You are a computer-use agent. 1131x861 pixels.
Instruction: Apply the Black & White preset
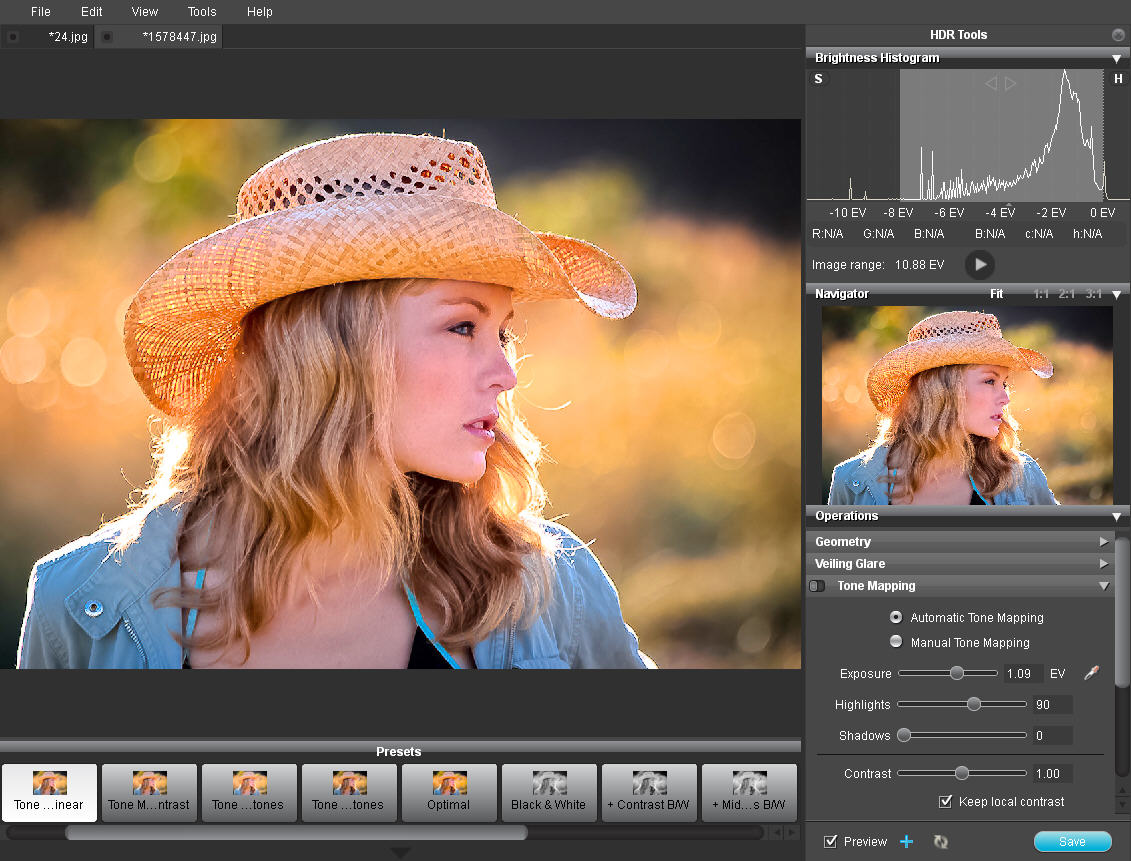coord(549,793)
